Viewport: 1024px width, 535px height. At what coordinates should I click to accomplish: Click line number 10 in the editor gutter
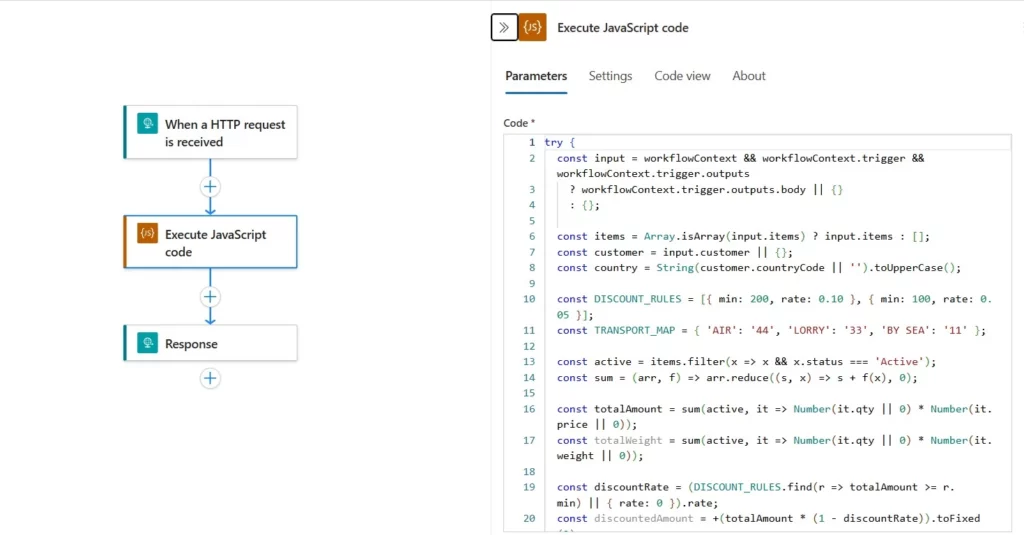coord(529,299)
